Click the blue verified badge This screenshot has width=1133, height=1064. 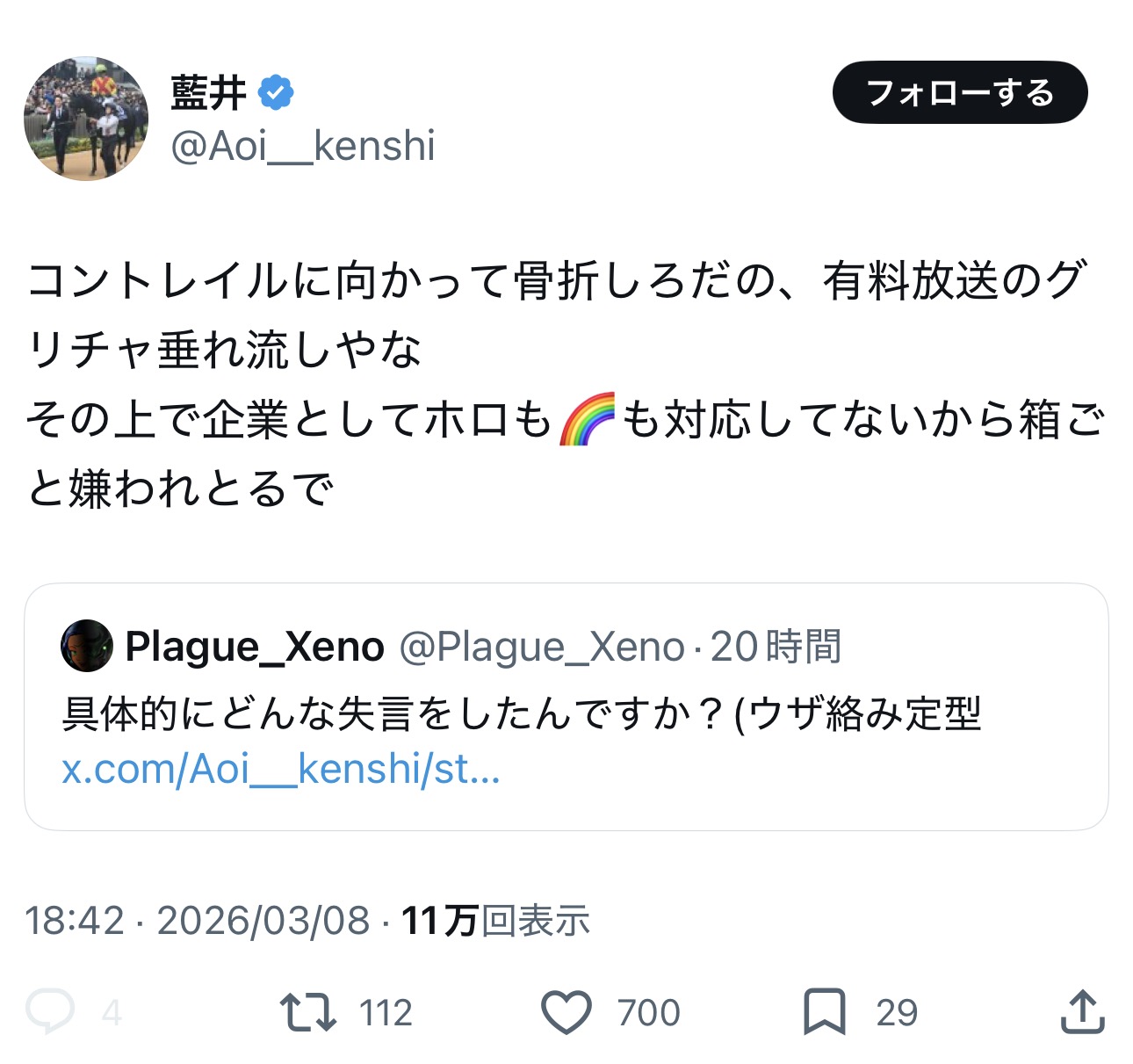[x=276, y=92]
